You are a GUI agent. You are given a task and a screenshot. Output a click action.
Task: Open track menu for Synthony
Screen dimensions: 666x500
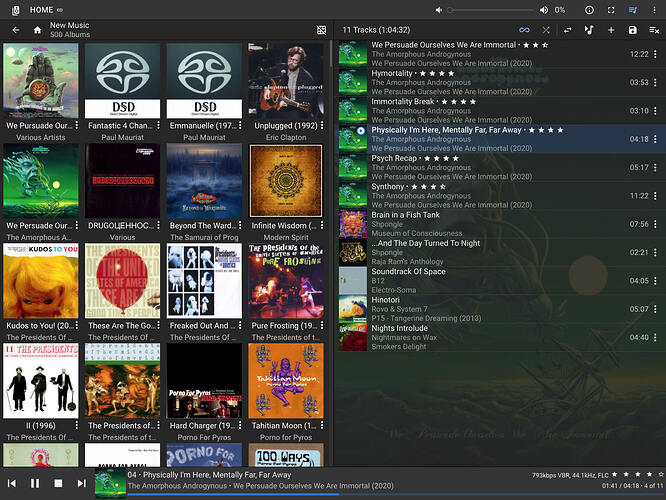[x=655, y=196]
